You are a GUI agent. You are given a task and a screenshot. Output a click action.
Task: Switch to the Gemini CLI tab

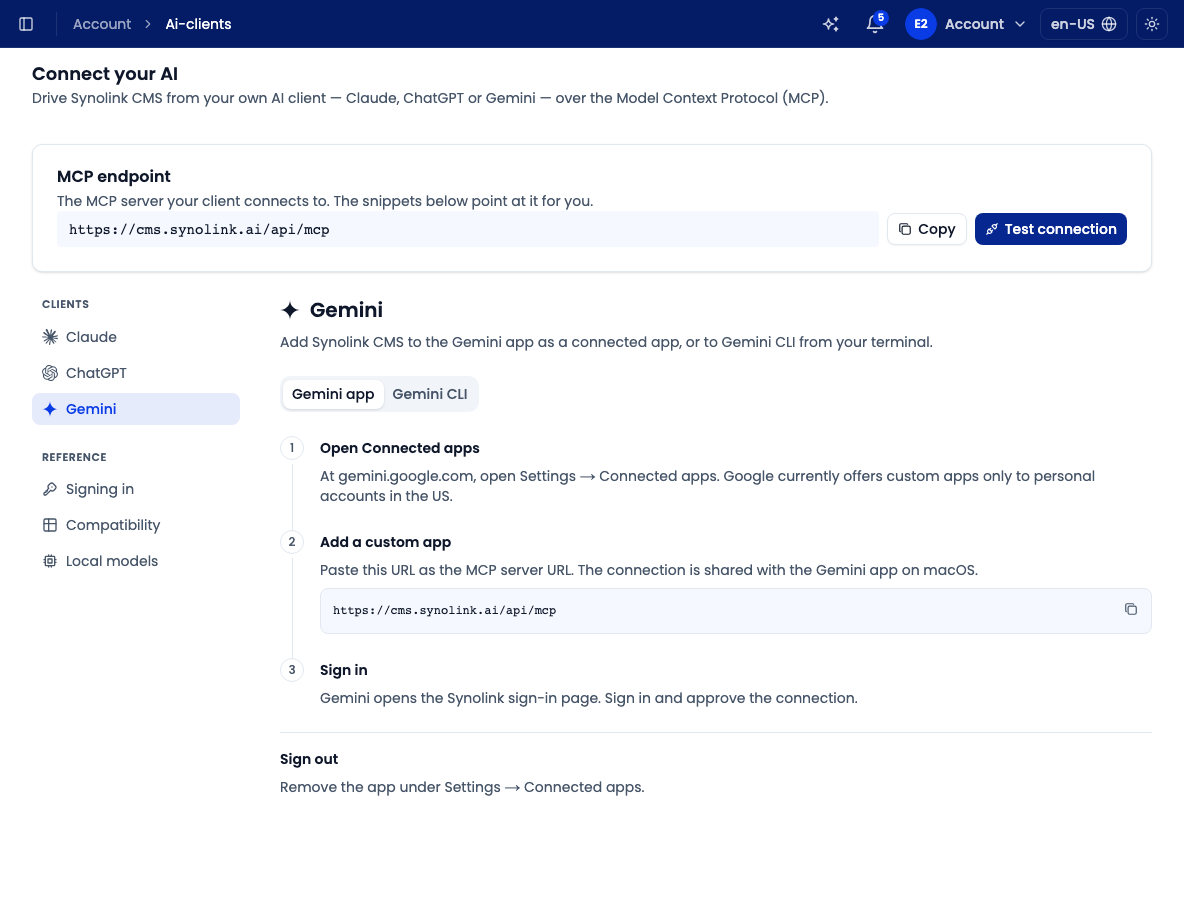coord(430,394)
